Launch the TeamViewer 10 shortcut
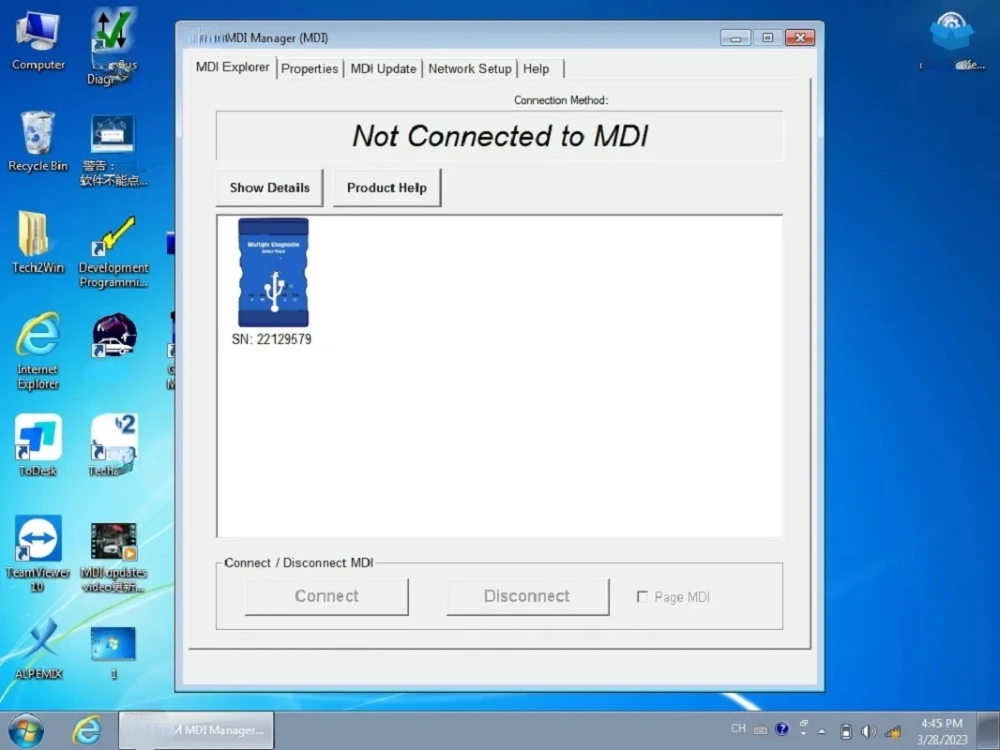This screenshot has width=1000, height=750. (x=38, y=554)
